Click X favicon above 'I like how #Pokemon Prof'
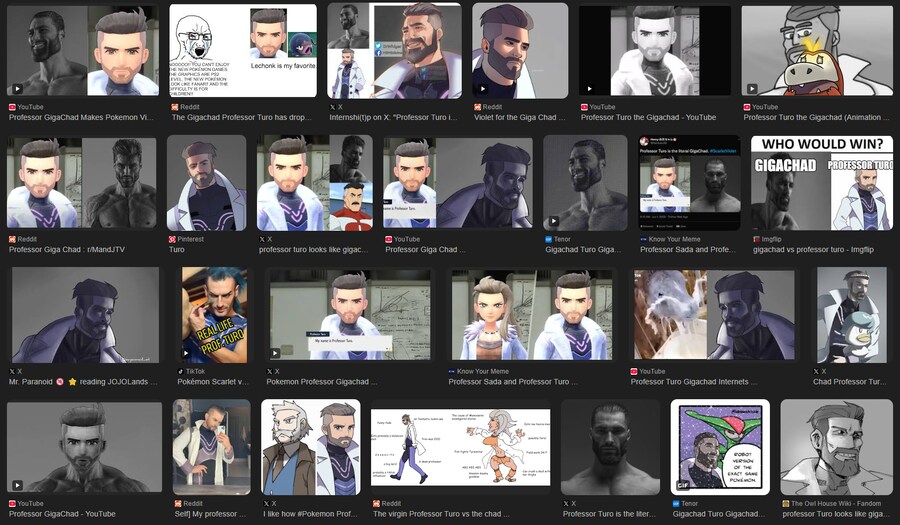900x525 pixels. (267, 503)
